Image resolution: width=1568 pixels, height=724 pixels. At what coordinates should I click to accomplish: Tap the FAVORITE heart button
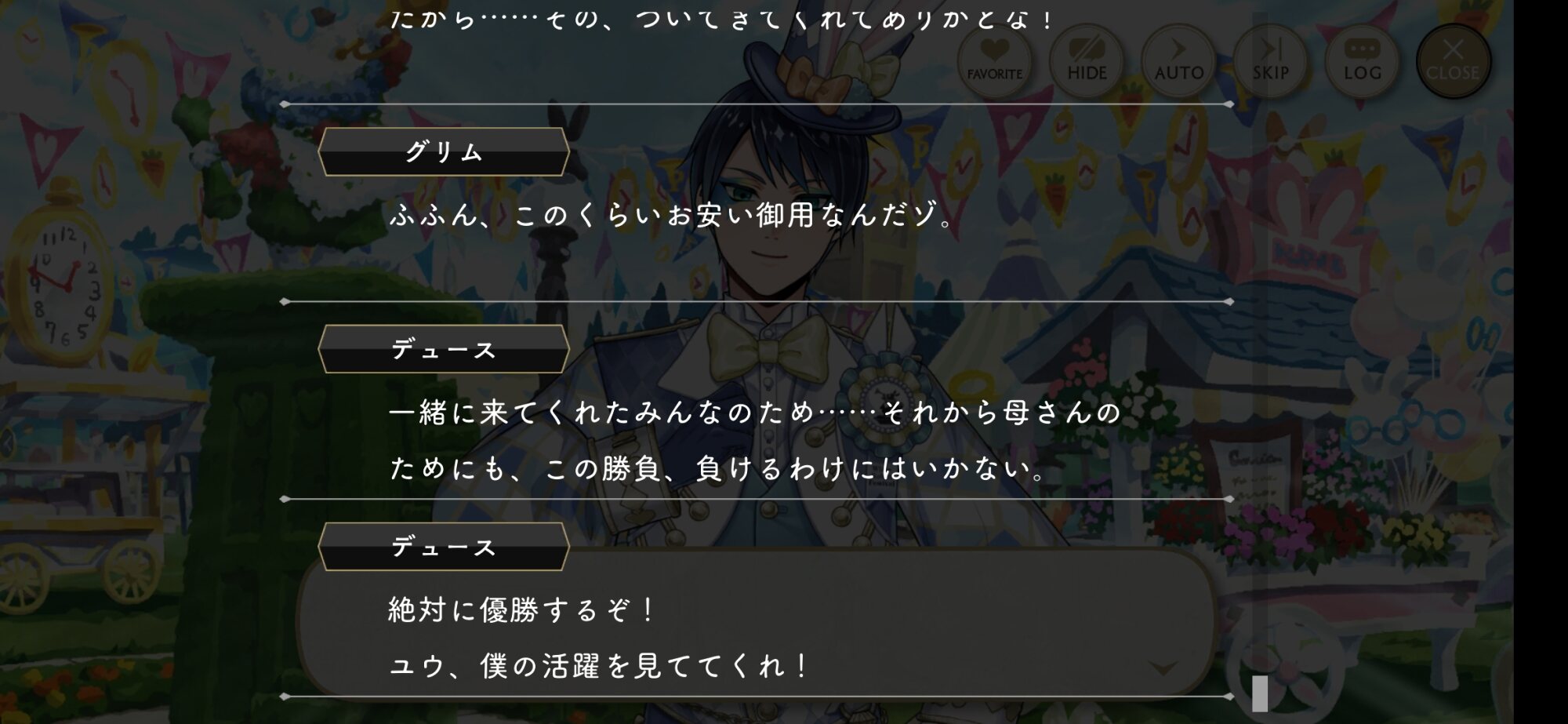click(994, 60)
